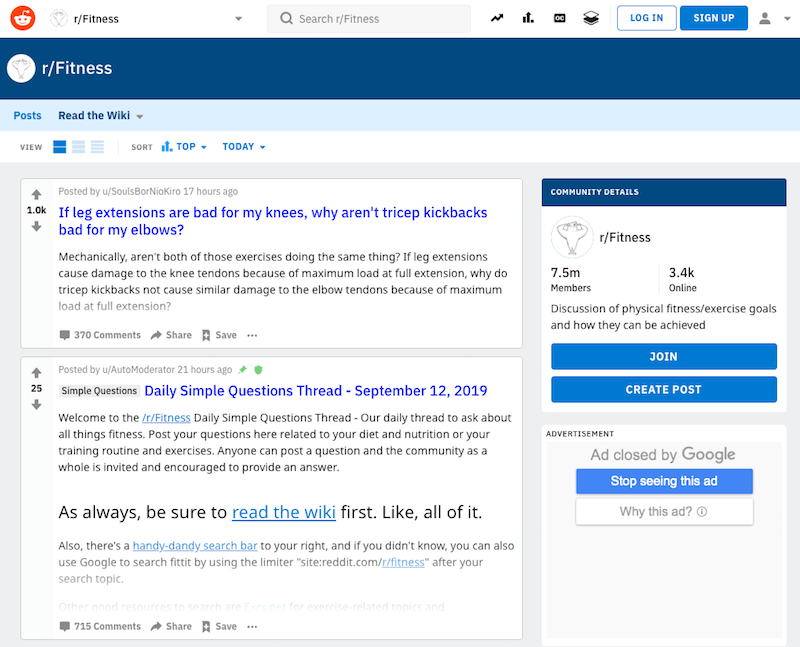This screenshot has width=800, height=647.
Task: Click the Simple Questions flair tag
Action: [x=99, y=391]
